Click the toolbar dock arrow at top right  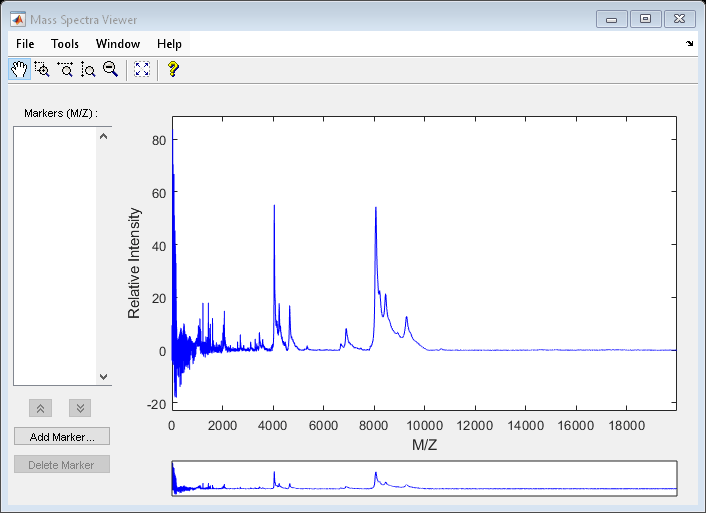click(x=689, y=44)
